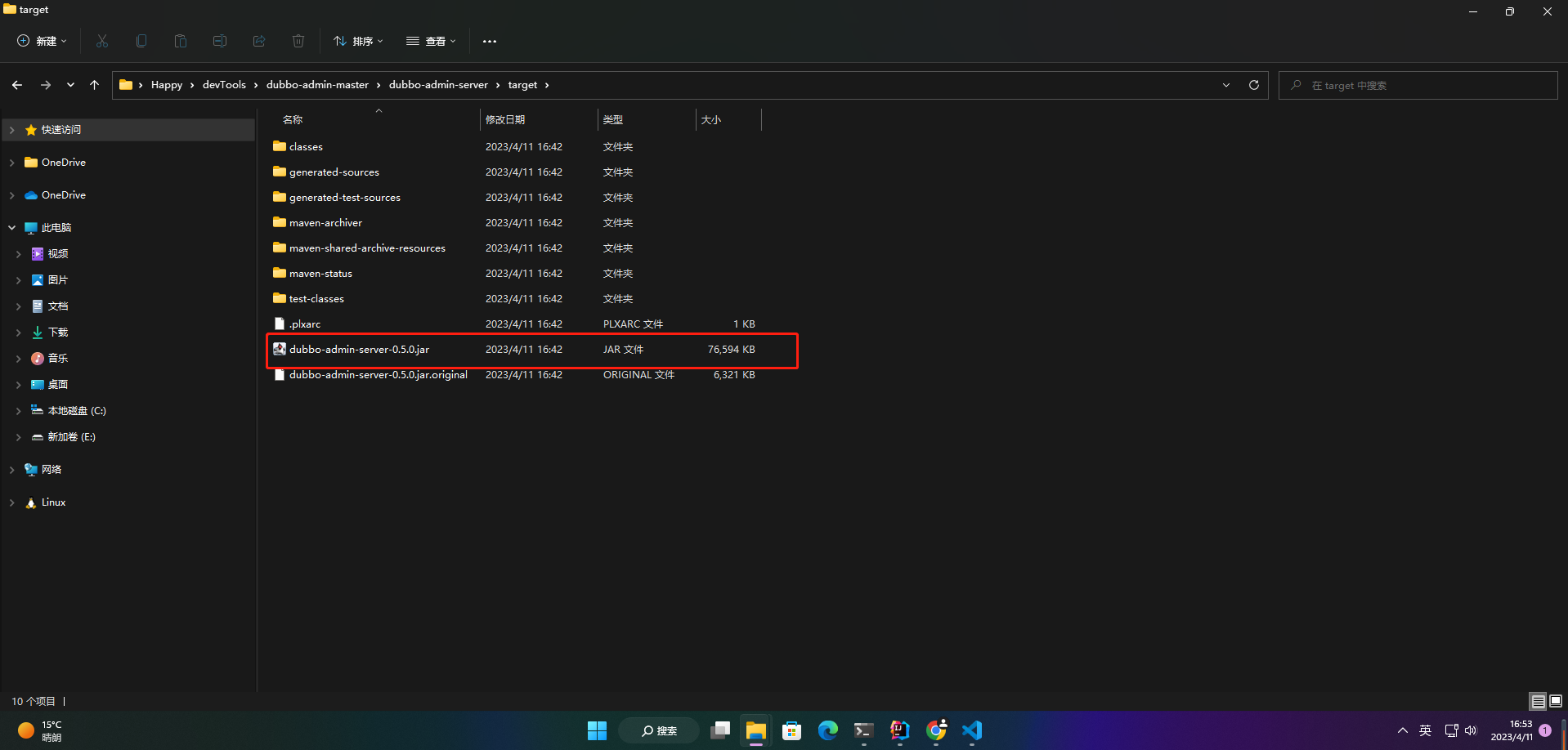Launch Microsoft Store from taskbar
Viewport: 1568px width, 750px height.
tap(792, 730)
